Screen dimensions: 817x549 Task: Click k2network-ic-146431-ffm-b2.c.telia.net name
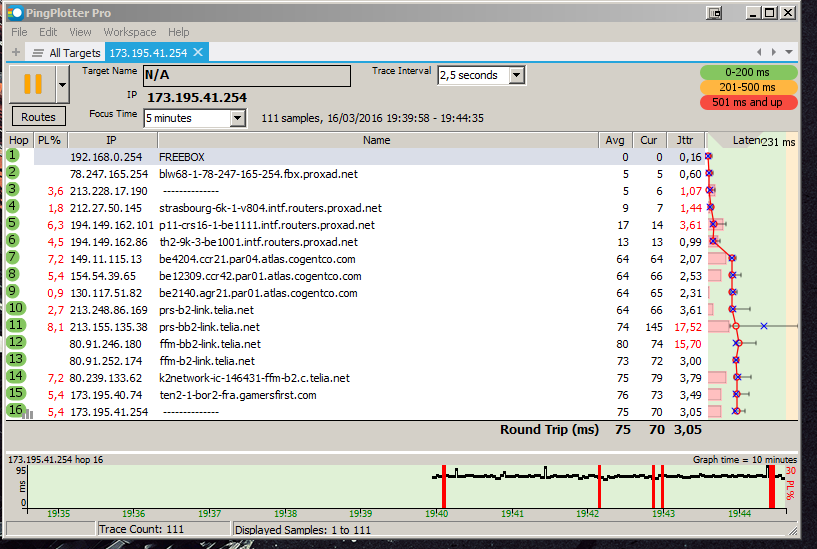(254, 378)
